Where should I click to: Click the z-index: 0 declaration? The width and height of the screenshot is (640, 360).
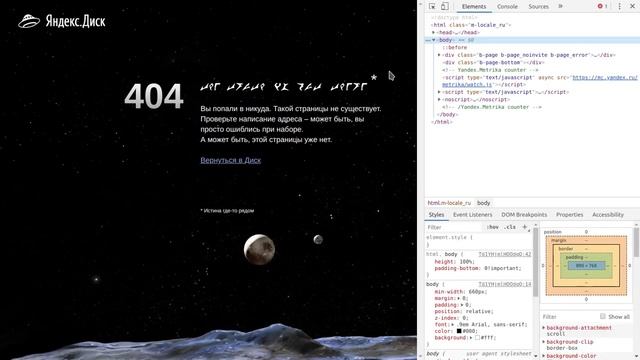[451, 318]
